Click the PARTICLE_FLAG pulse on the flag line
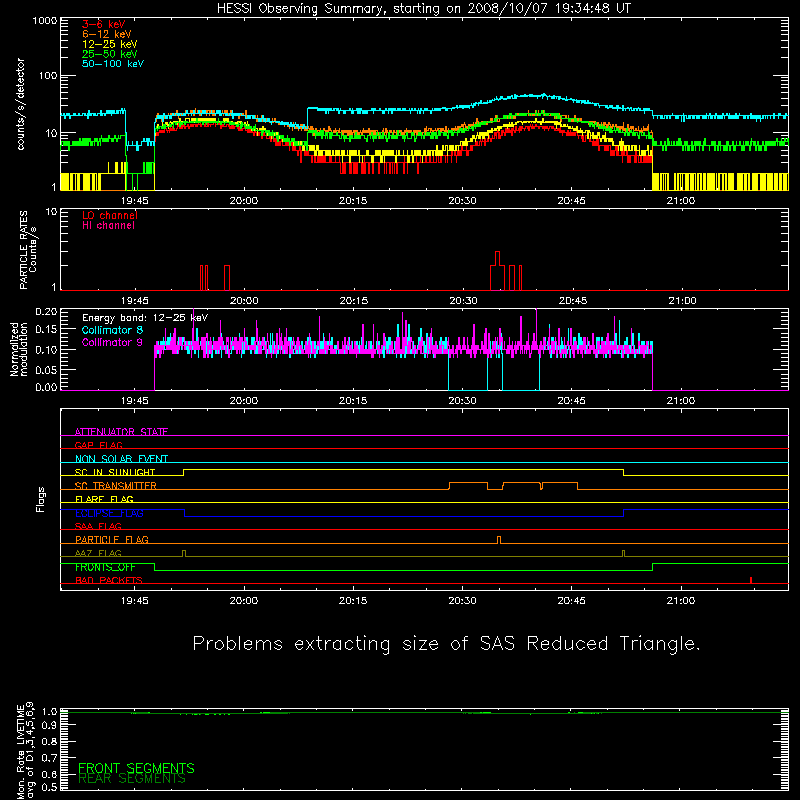Image resolution: width=800 pixels, height=800 pixels. point(499,540)
